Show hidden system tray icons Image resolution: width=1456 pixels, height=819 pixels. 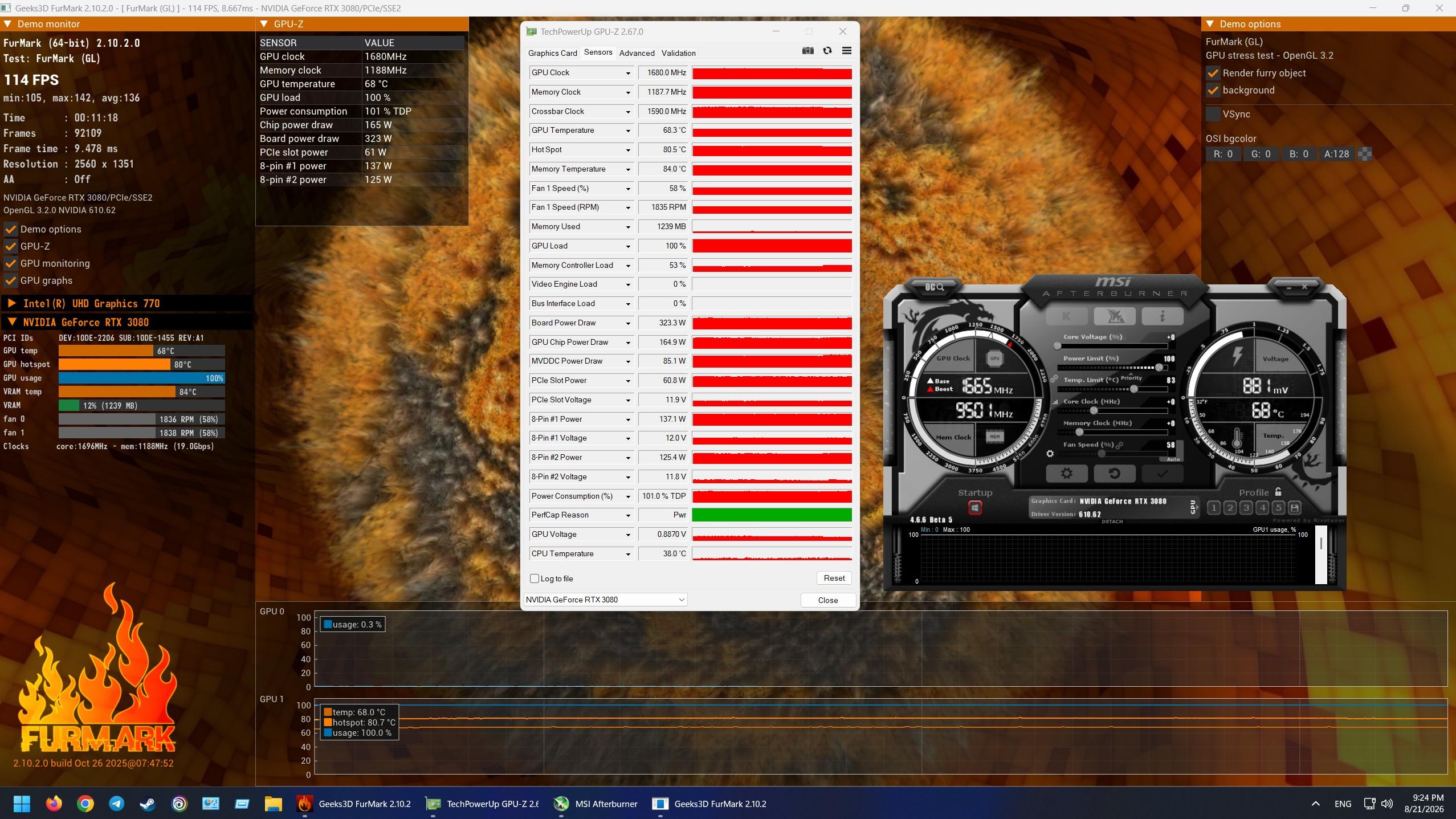(x=1315, y=804)
